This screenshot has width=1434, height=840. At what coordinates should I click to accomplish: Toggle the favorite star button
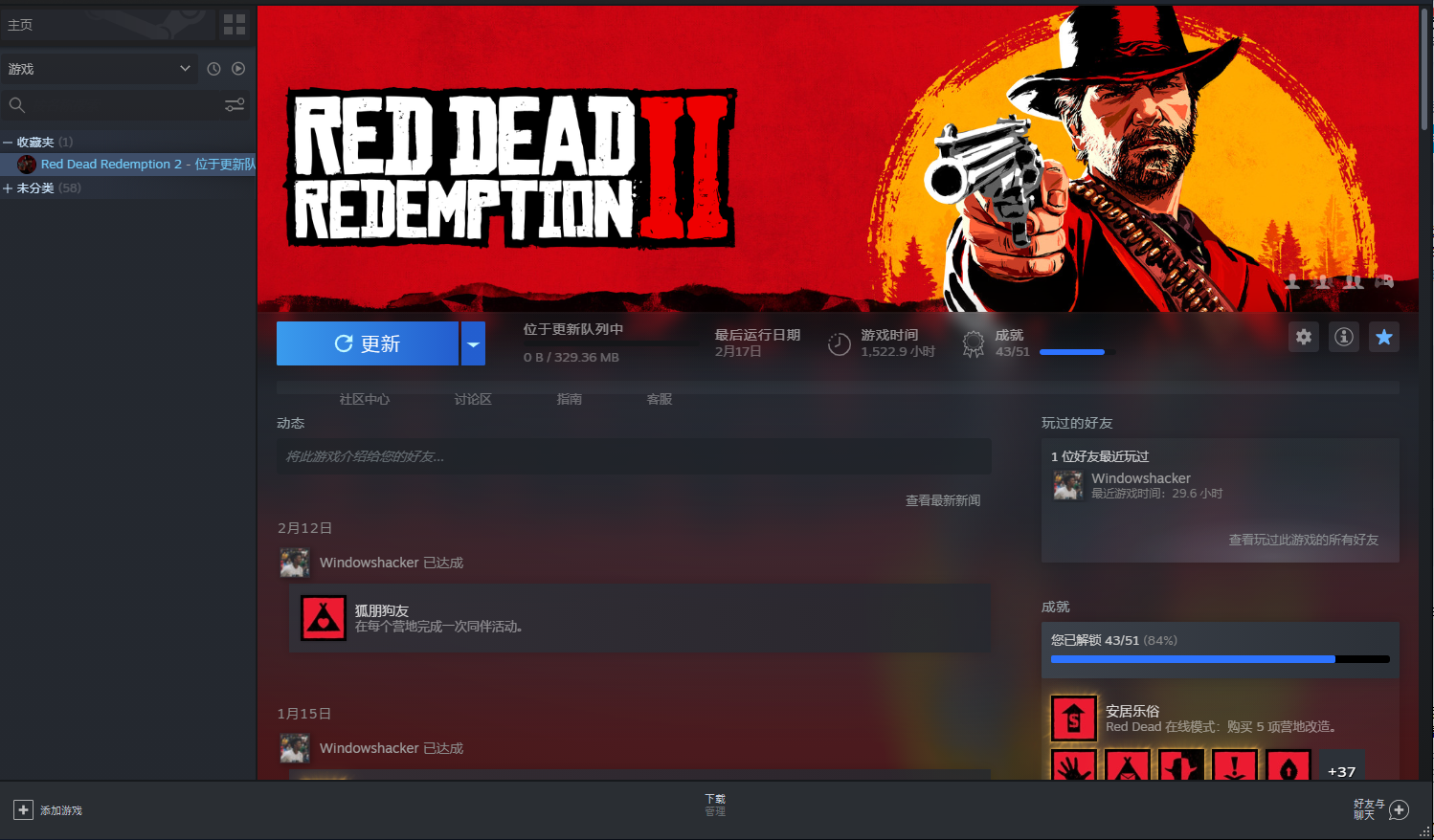[1384, 337]
